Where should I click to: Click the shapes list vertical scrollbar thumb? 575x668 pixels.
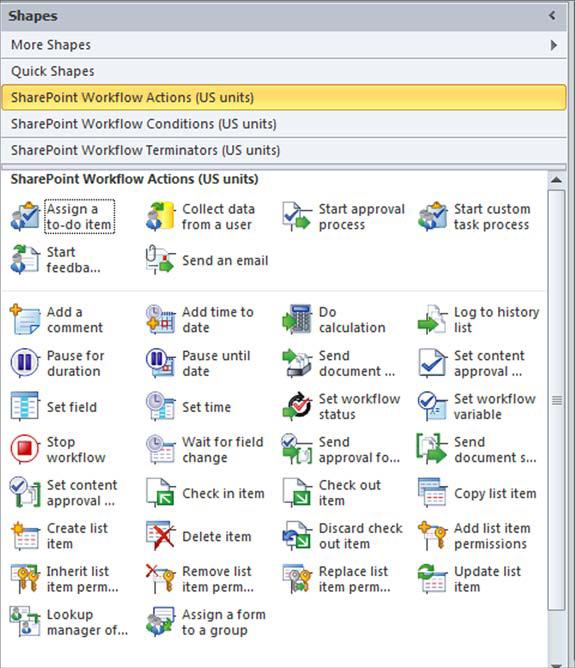(x=557, y=400)
